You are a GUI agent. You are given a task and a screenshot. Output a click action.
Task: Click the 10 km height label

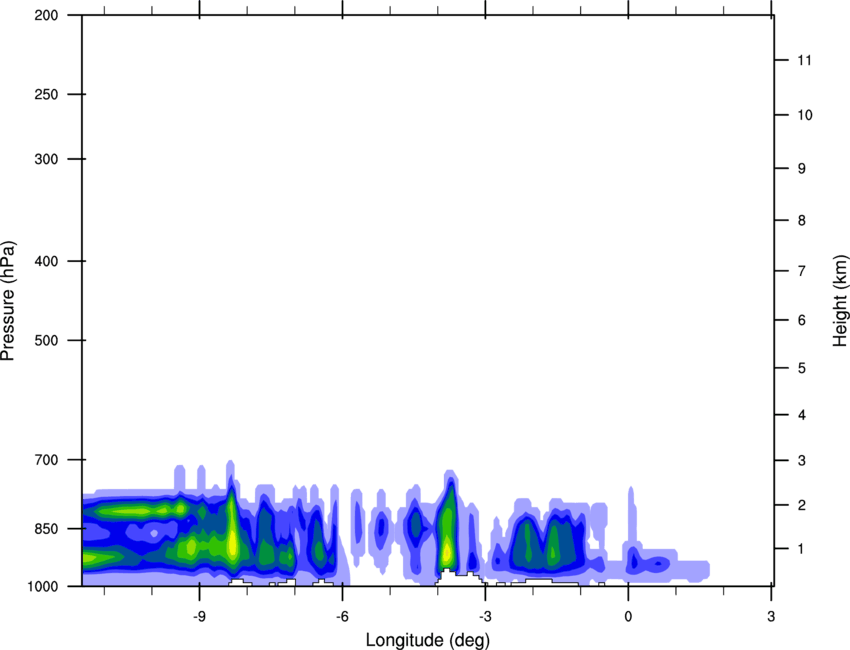pos(805,115)
